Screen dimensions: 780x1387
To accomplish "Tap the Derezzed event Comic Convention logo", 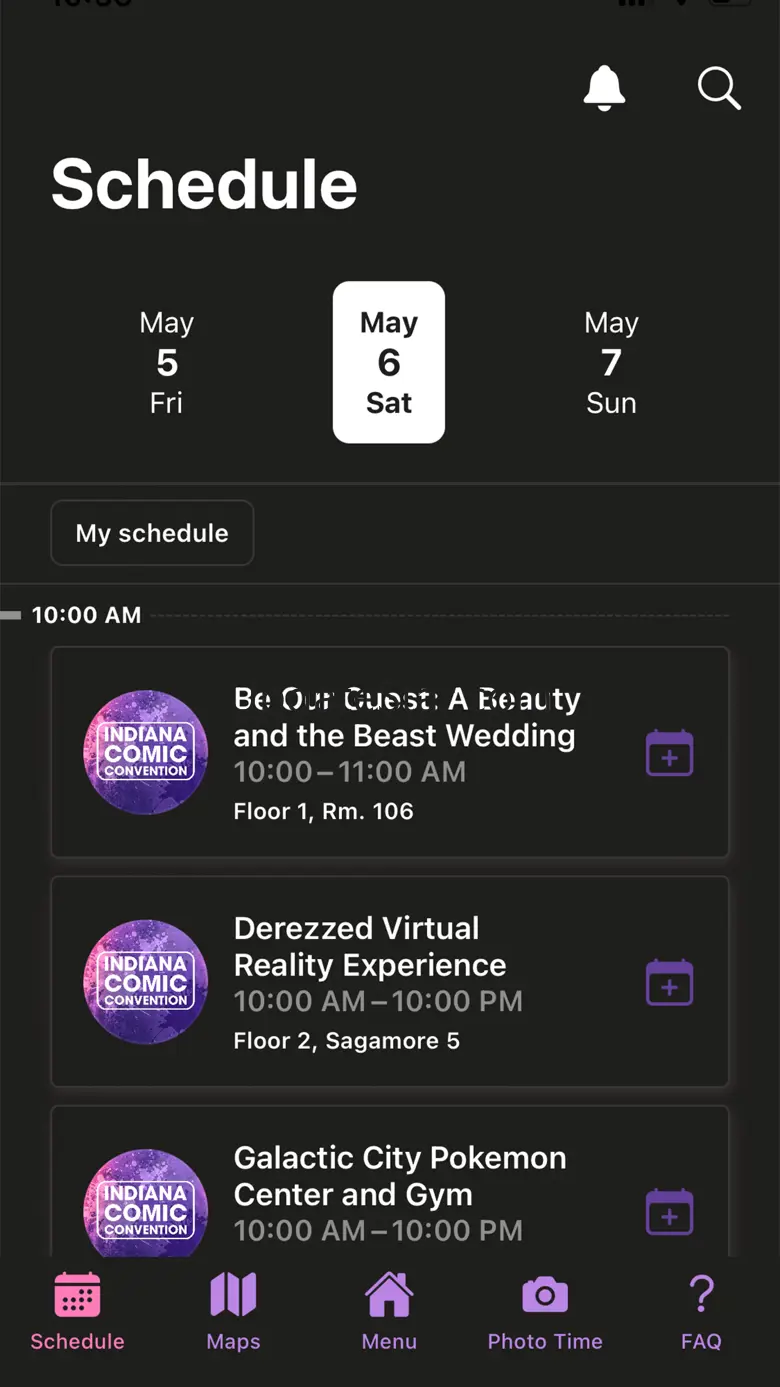I will click(x=146, y=982).
